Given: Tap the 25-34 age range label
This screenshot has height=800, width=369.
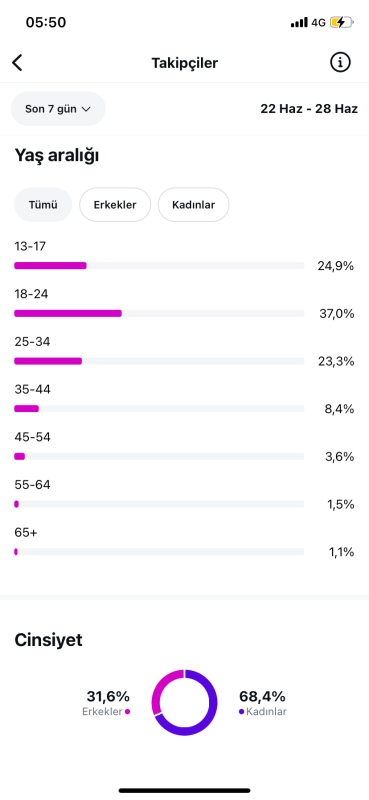Looking at the screenshot, I should 32,342.
